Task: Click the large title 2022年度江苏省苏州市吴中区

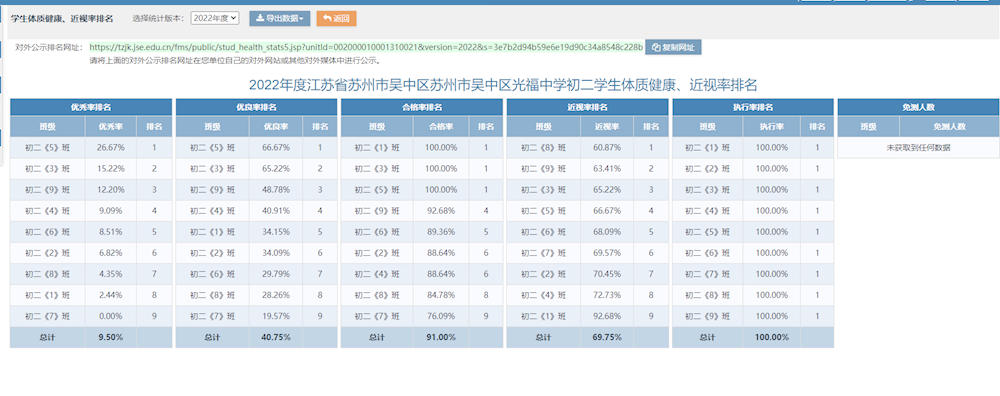Action: [503, 85]
